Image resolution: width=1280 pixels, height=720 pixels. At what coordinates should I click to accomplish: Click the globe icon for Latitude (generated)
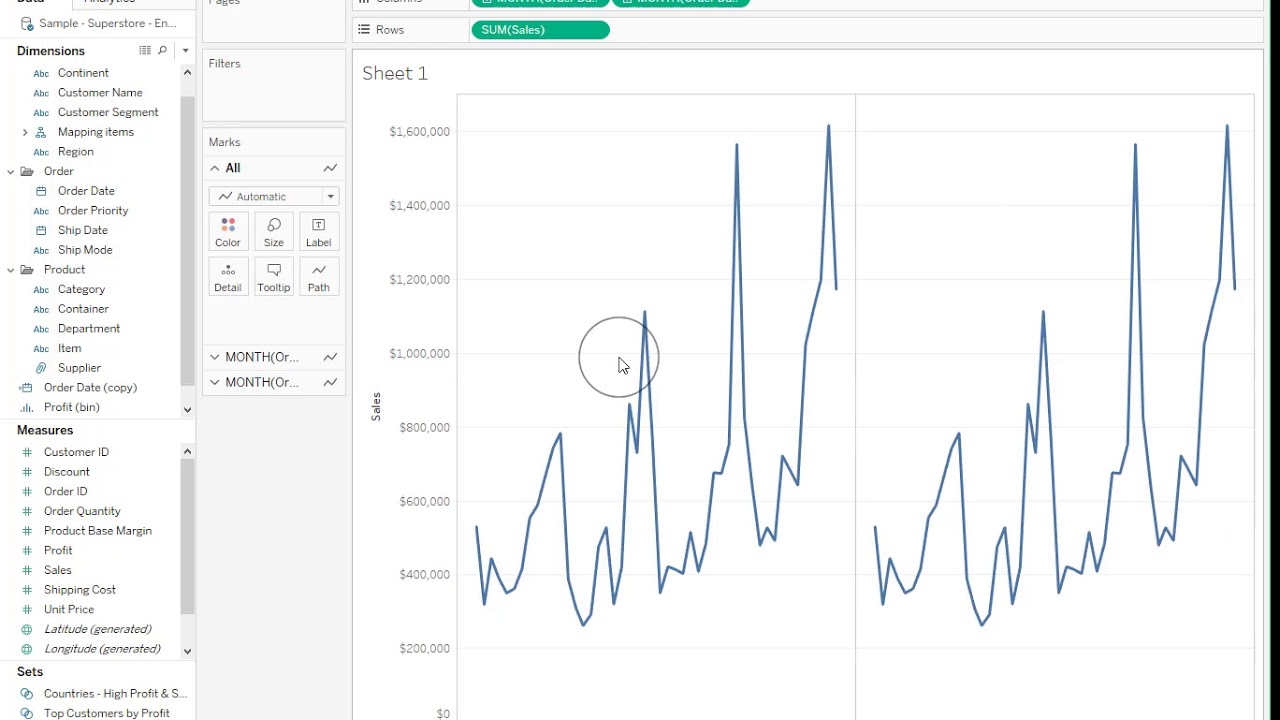pos(27,629)
